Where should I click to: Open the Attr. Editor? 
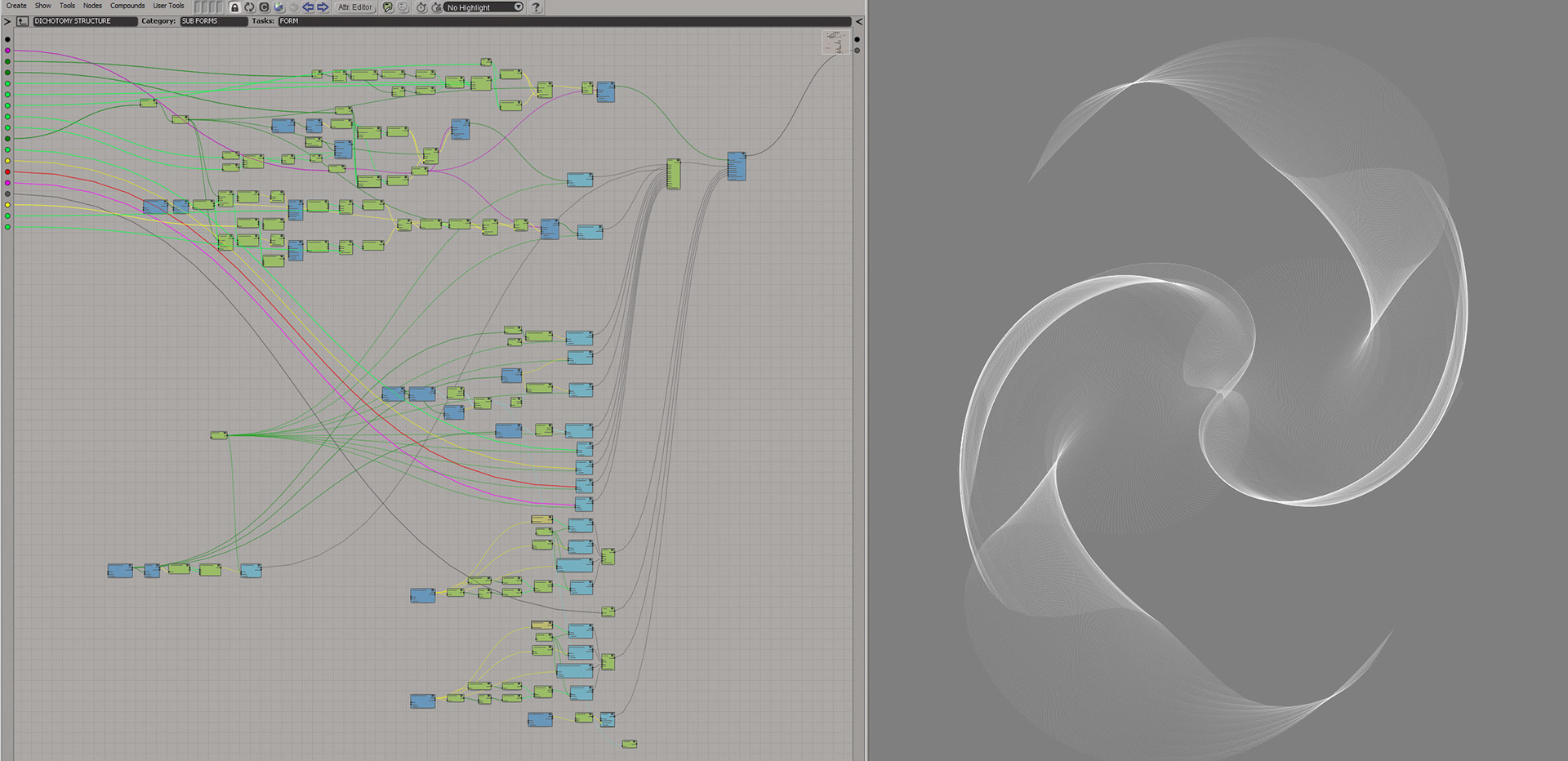pos(355,7)
